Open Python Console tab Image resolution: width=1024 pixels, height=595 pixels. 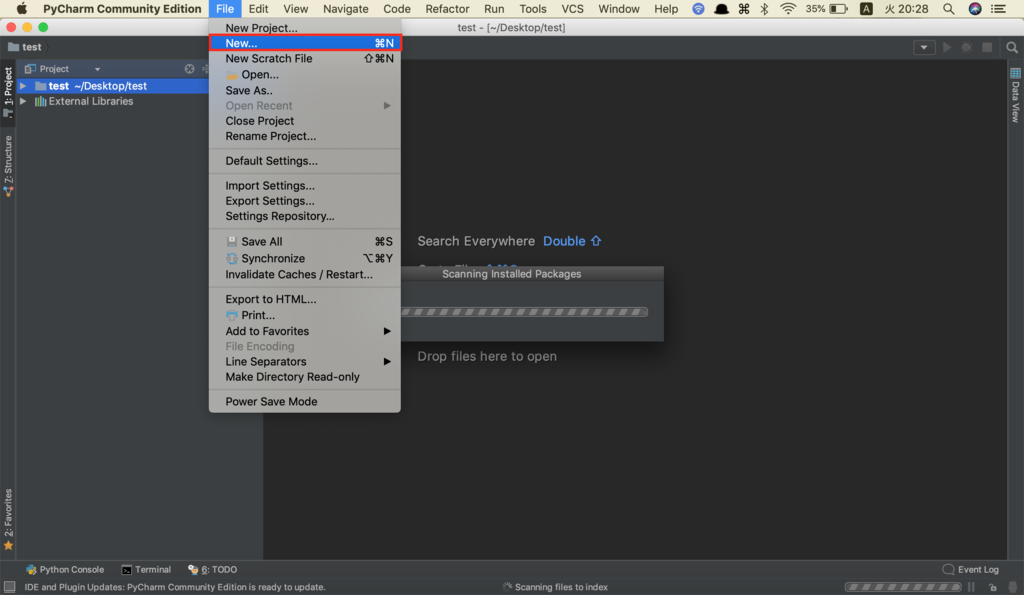[65, 570]
